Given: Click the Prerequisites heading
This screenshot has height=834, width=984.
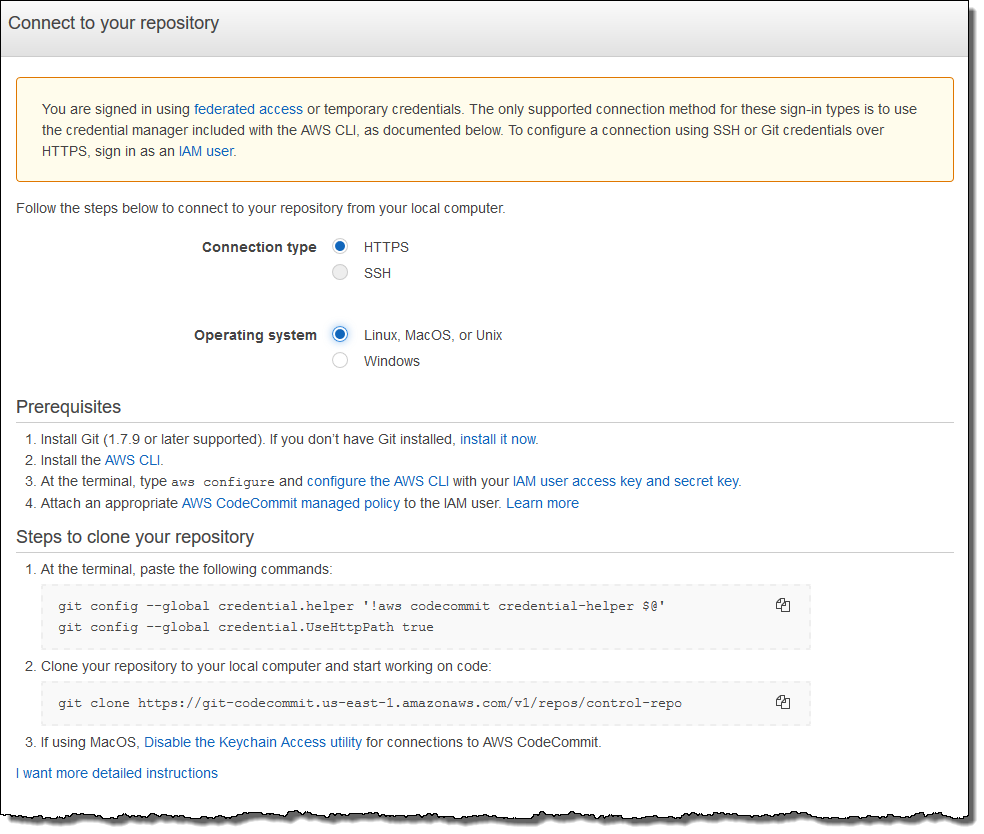Looking at the screenshot, I should [x=68, y=407].
